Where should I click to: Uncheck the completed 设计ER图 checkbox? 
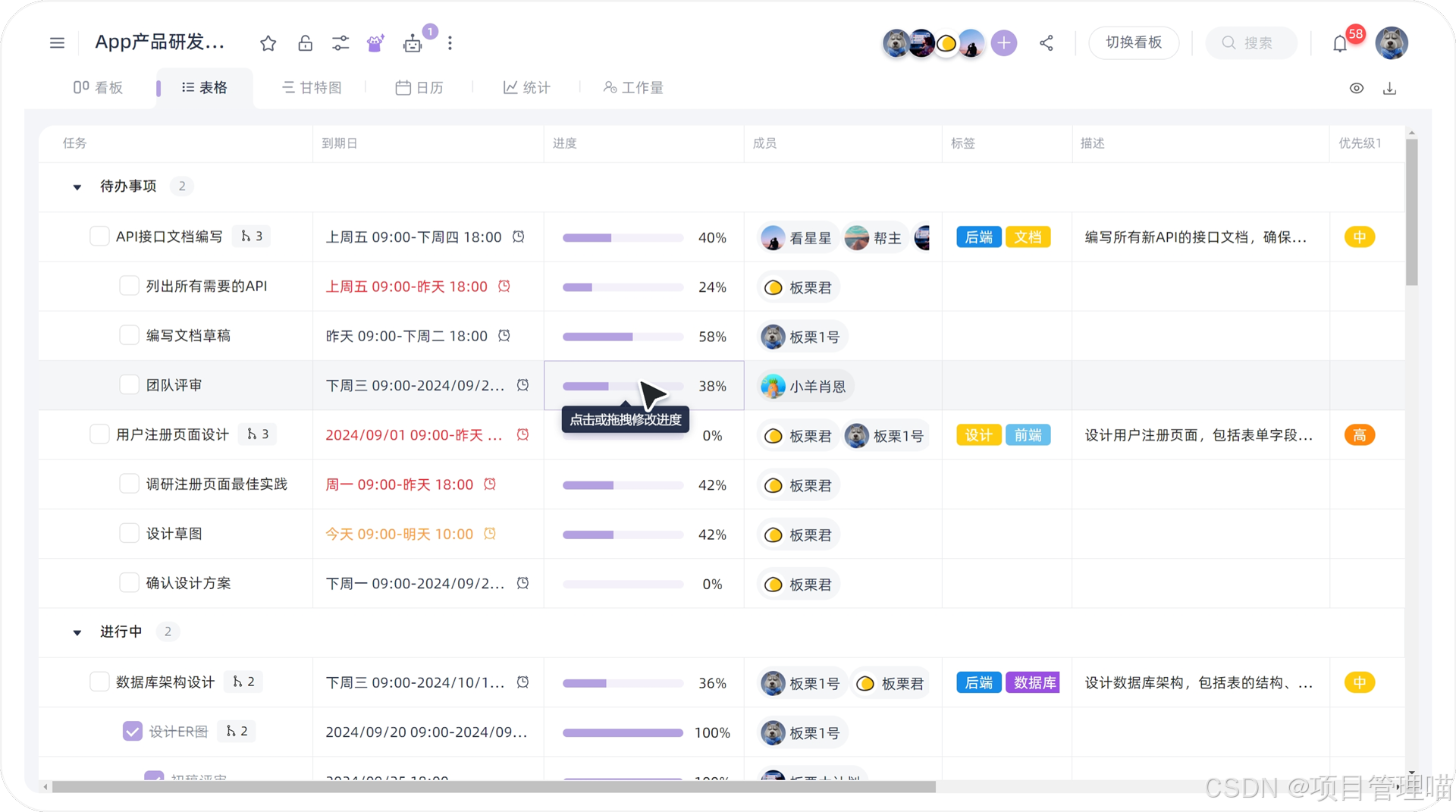click(x=133, y=732)
